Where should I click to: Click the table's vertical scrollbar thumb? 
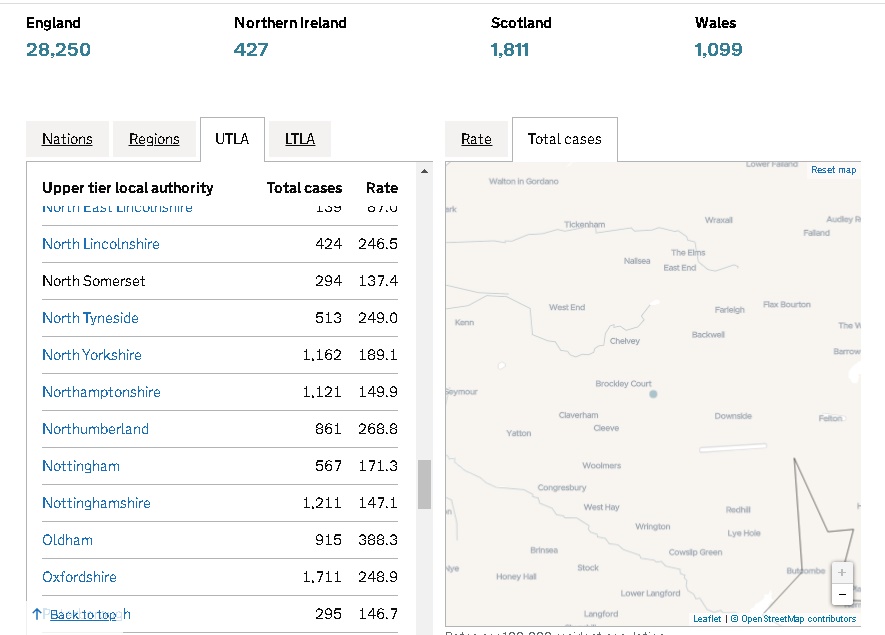[424, 484]
